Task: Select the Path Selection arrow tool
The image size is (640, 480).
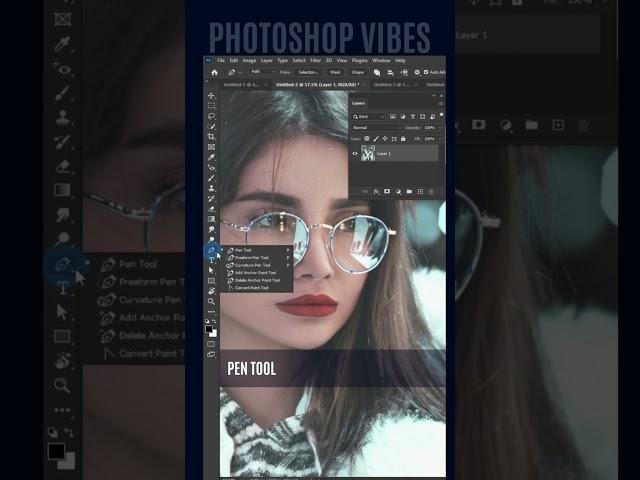Action: [x=211, y=270]
